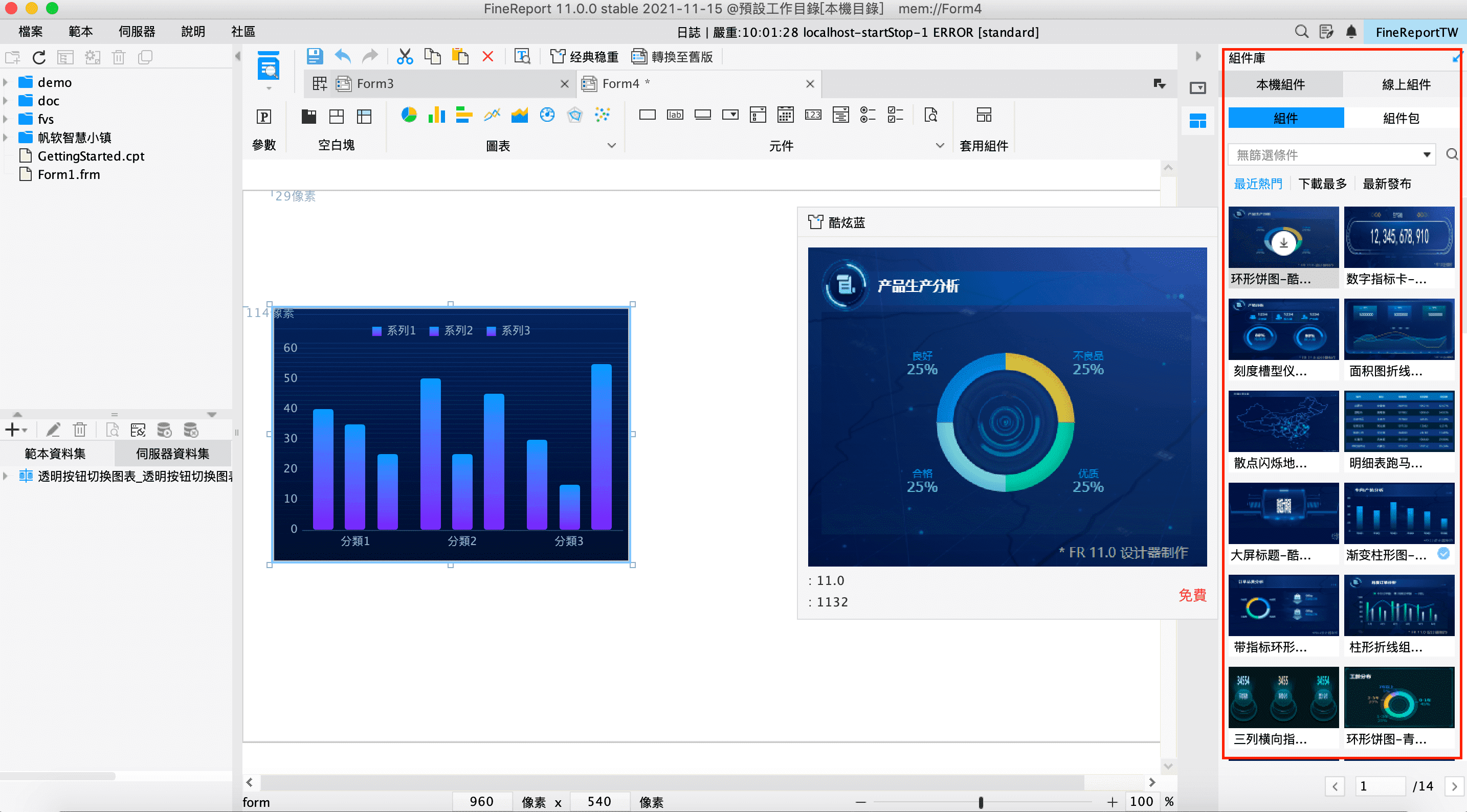Click the zoom slider handle
Image resolution: width=1467 pixels, height=812 pixels.
pyautogui.click(x=980, y=802)
